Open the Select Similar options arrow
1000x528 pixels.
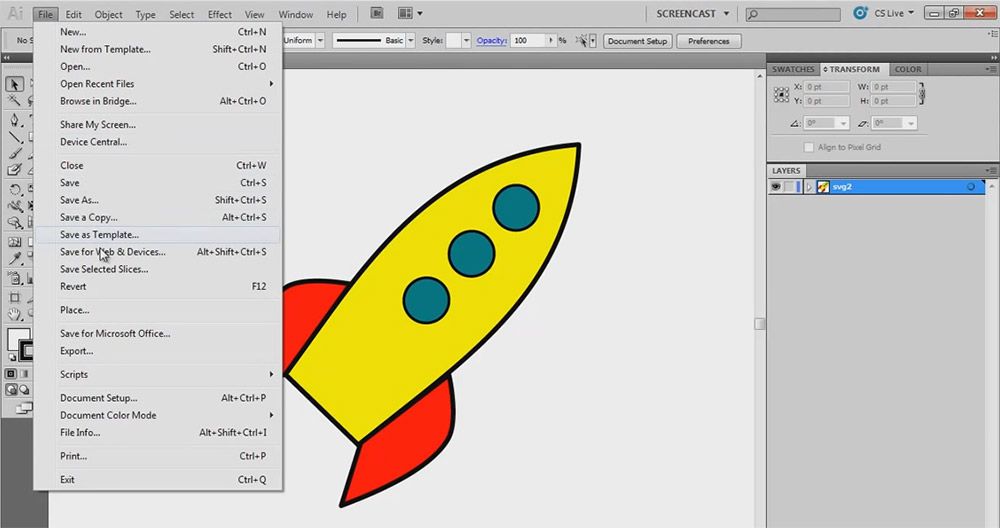[592, 41]
